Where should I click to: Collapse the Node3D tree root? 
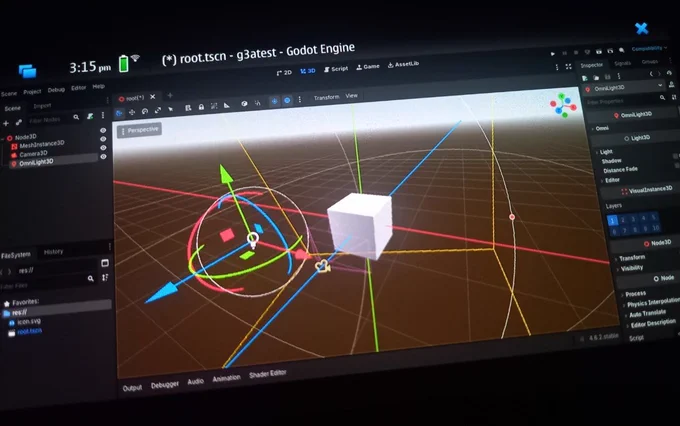tap(3, 139)
